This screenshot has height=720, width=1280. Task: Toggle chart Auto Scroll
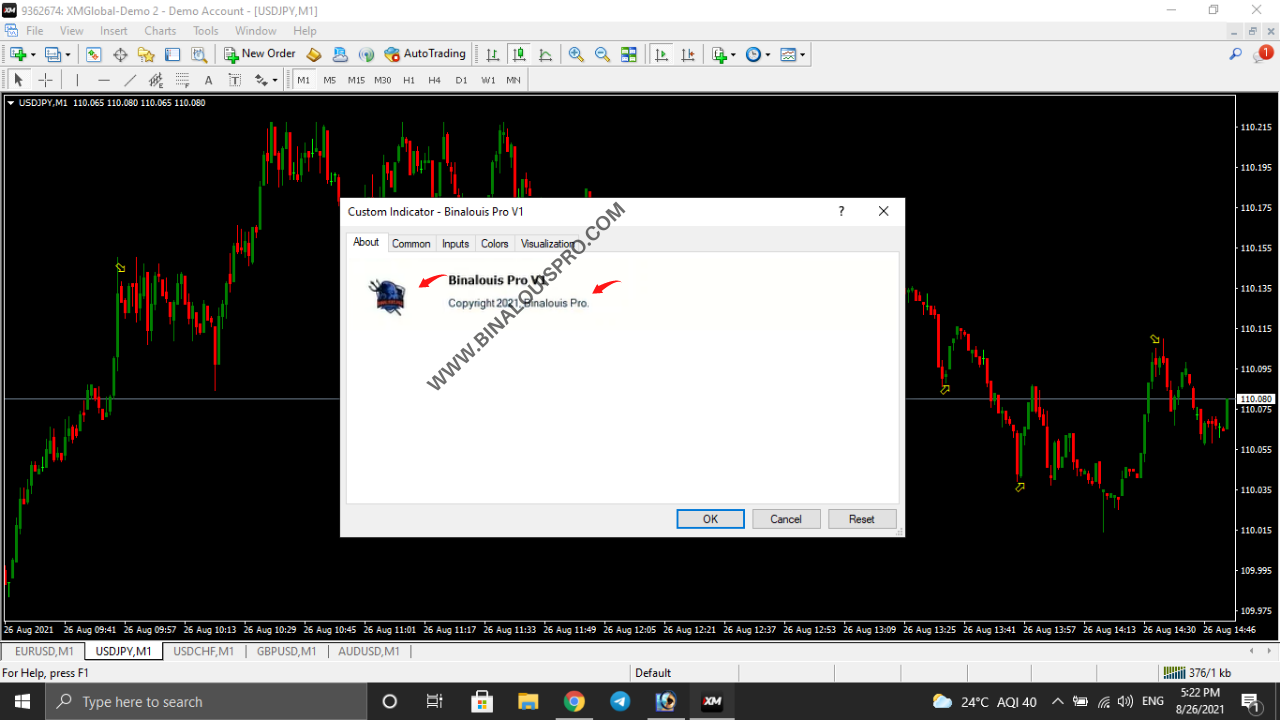pyautogui.click(x=660, y=54)
